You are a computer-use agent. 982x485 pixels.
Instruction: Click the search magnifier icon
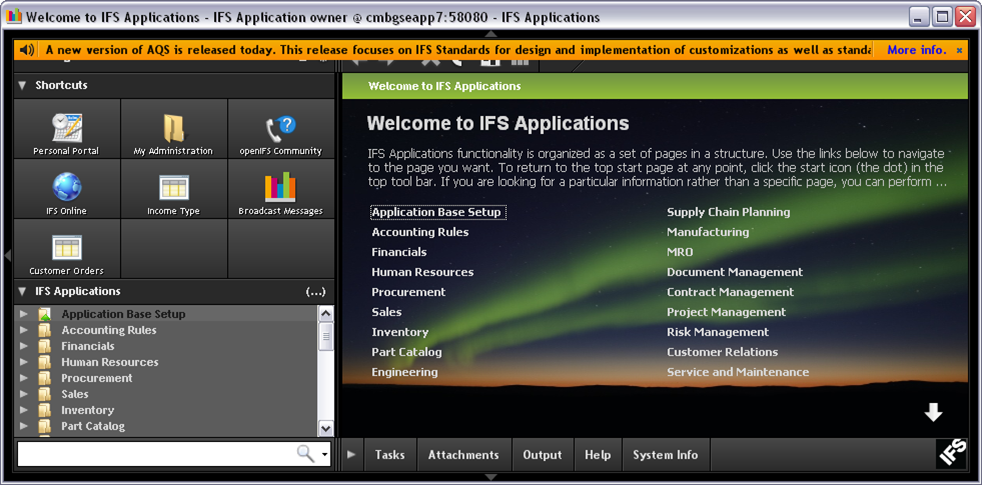tap(306, 454)
